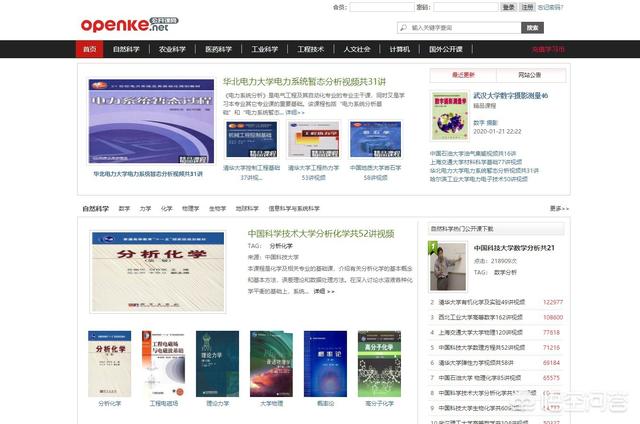This screenshot has width=640, height=424.
Task: Click the red link at nav bar right
Action: pyautogui.click(x=548, y=49)
